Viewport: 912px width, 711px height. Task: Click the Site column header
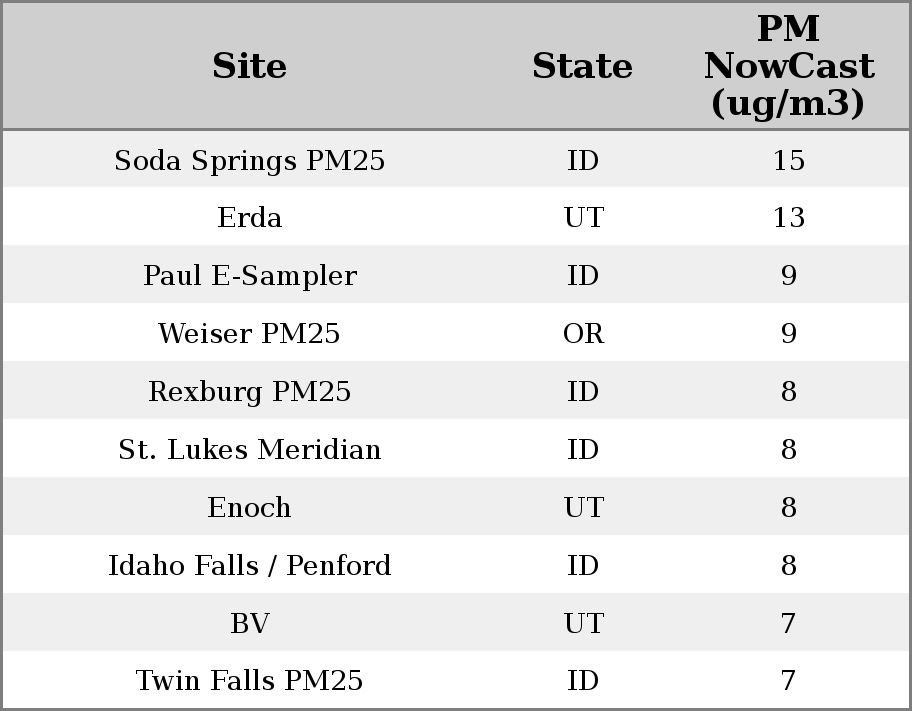[x=249, y=66]
